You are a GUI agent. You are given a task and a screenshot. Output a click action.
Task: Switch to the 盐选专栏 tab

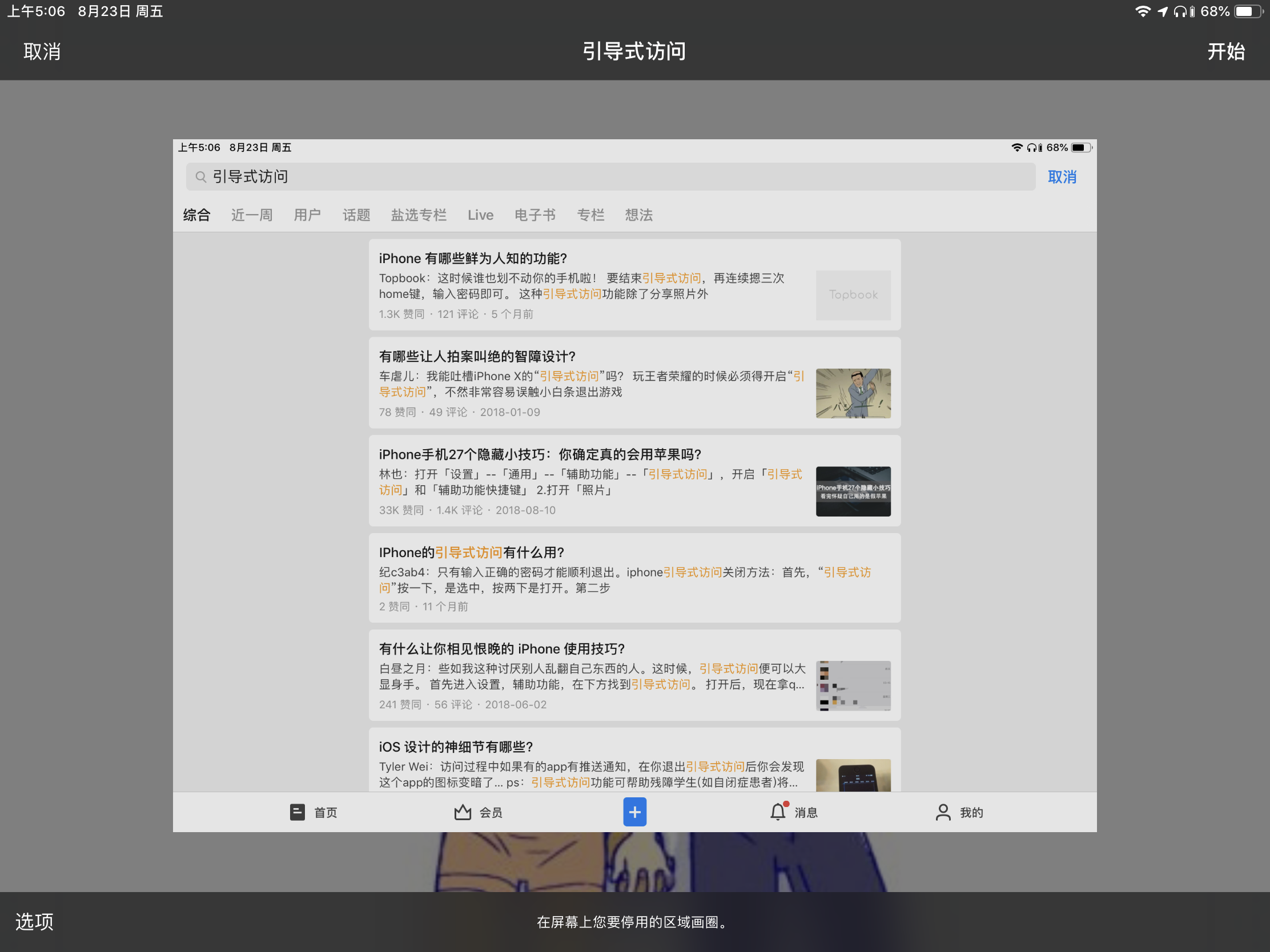click(x=419, y=215)
